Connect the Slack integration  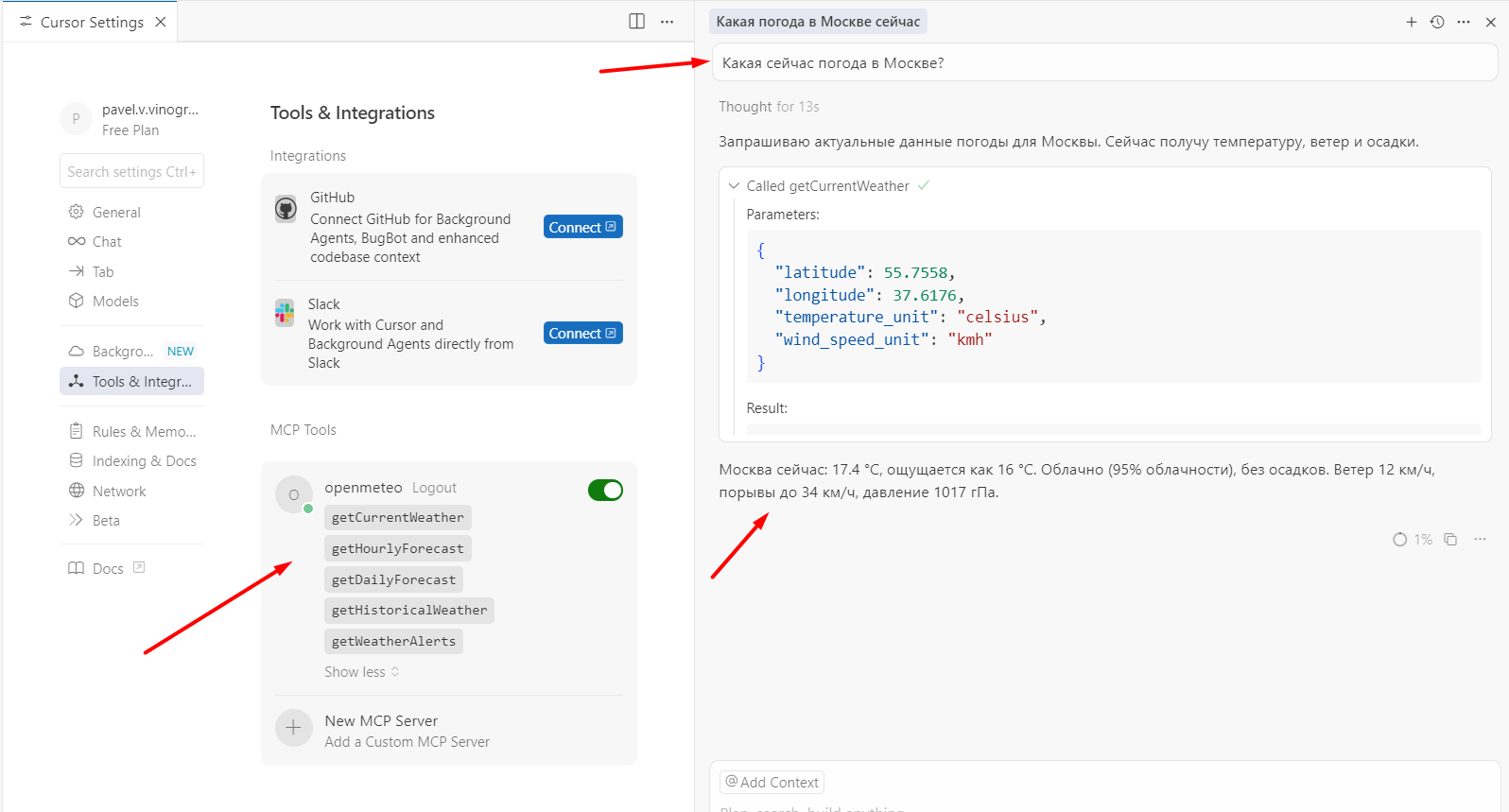(x=583, y=333)
